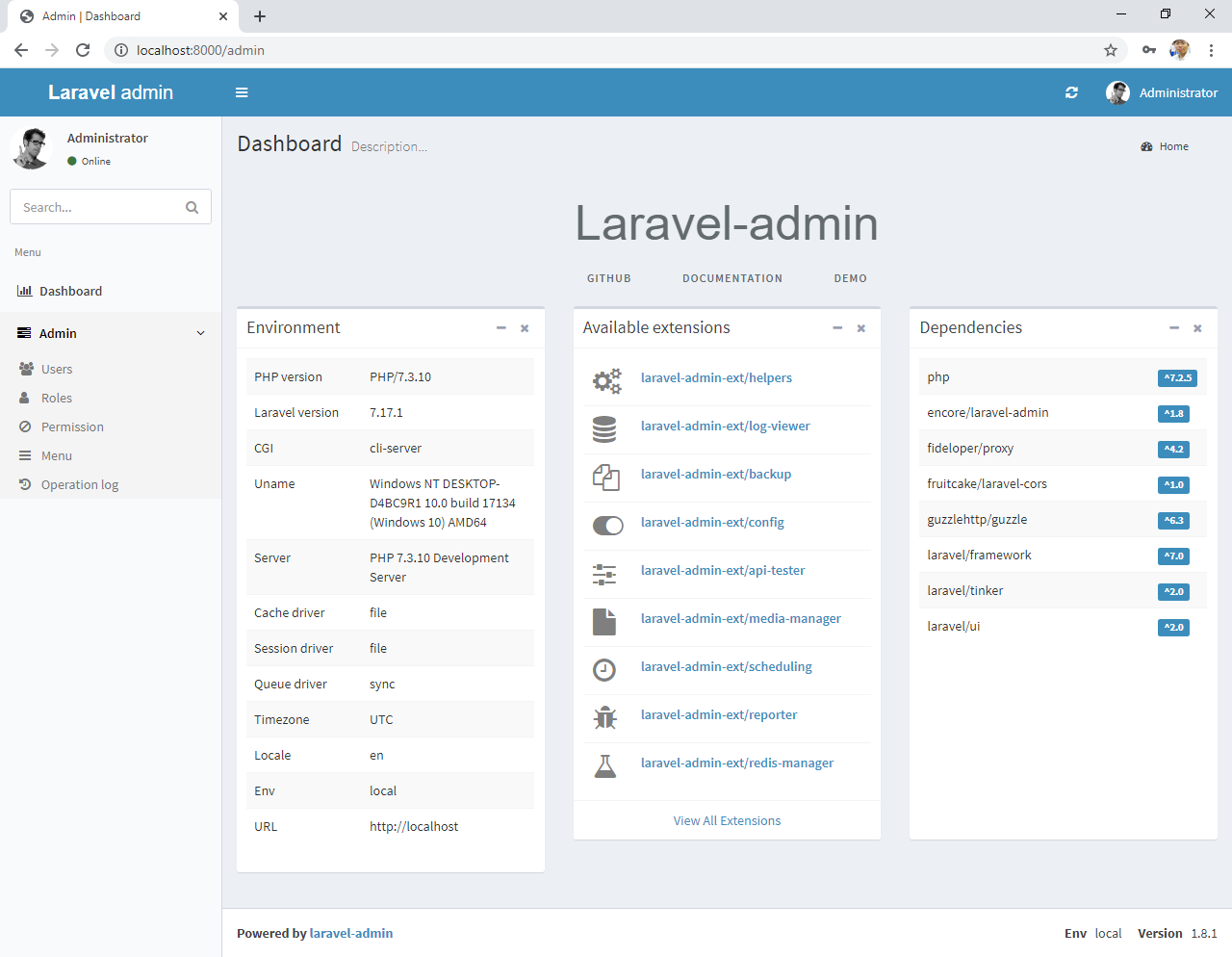Click the toggle icon beside config extension

pos(607,526)
